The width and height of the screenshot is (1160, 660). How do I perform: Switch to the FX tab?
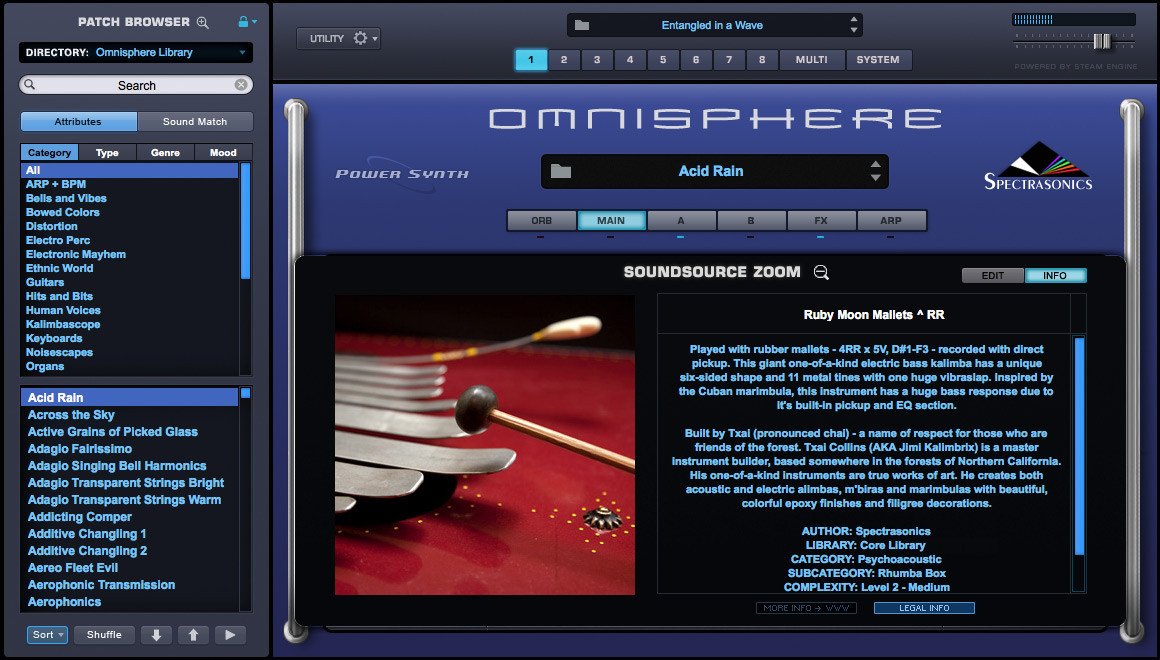point(821,220)
